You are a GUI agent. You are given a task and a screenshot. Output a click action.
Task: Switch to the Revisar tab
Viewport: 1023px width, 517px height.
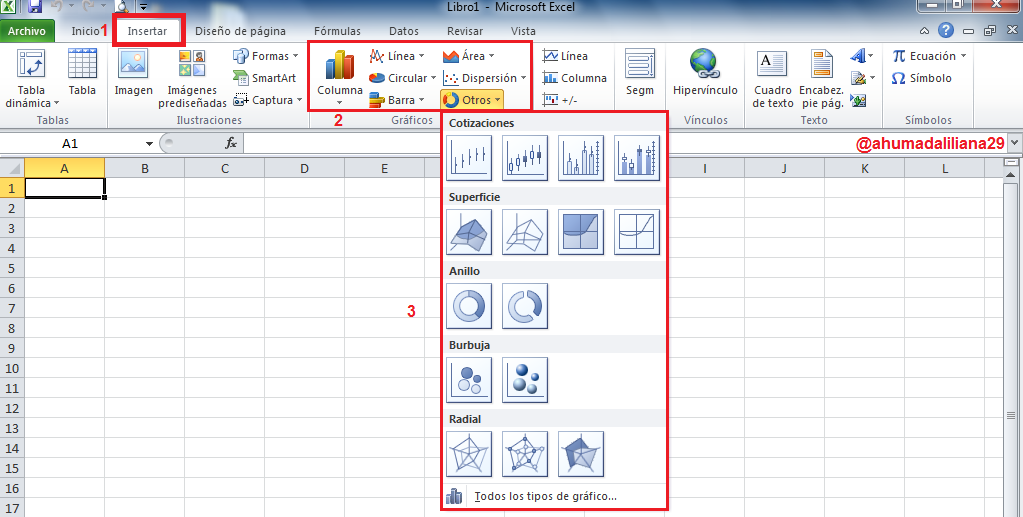click(465, 31)
